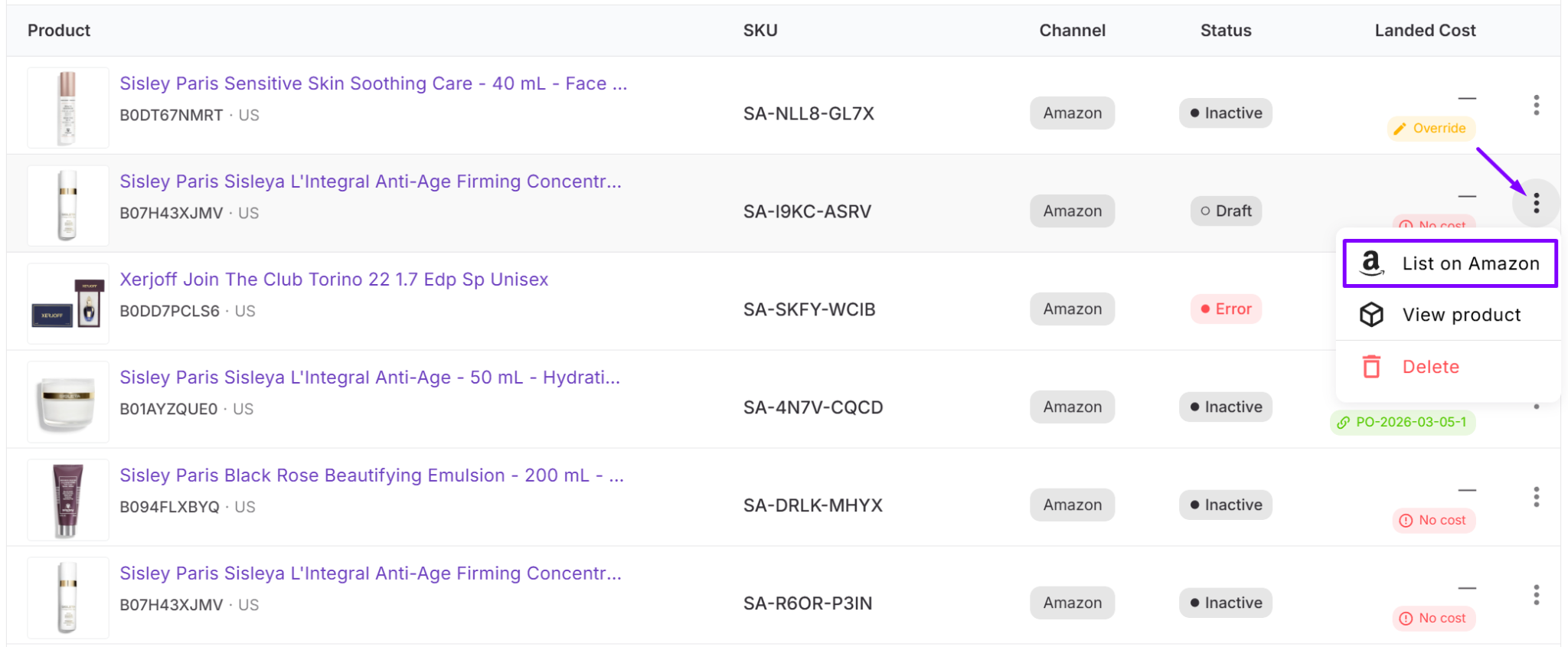
Task: Open the actions menu for SKU SA-NLL8-GL7X
Action: click(x=1536, y=106)
